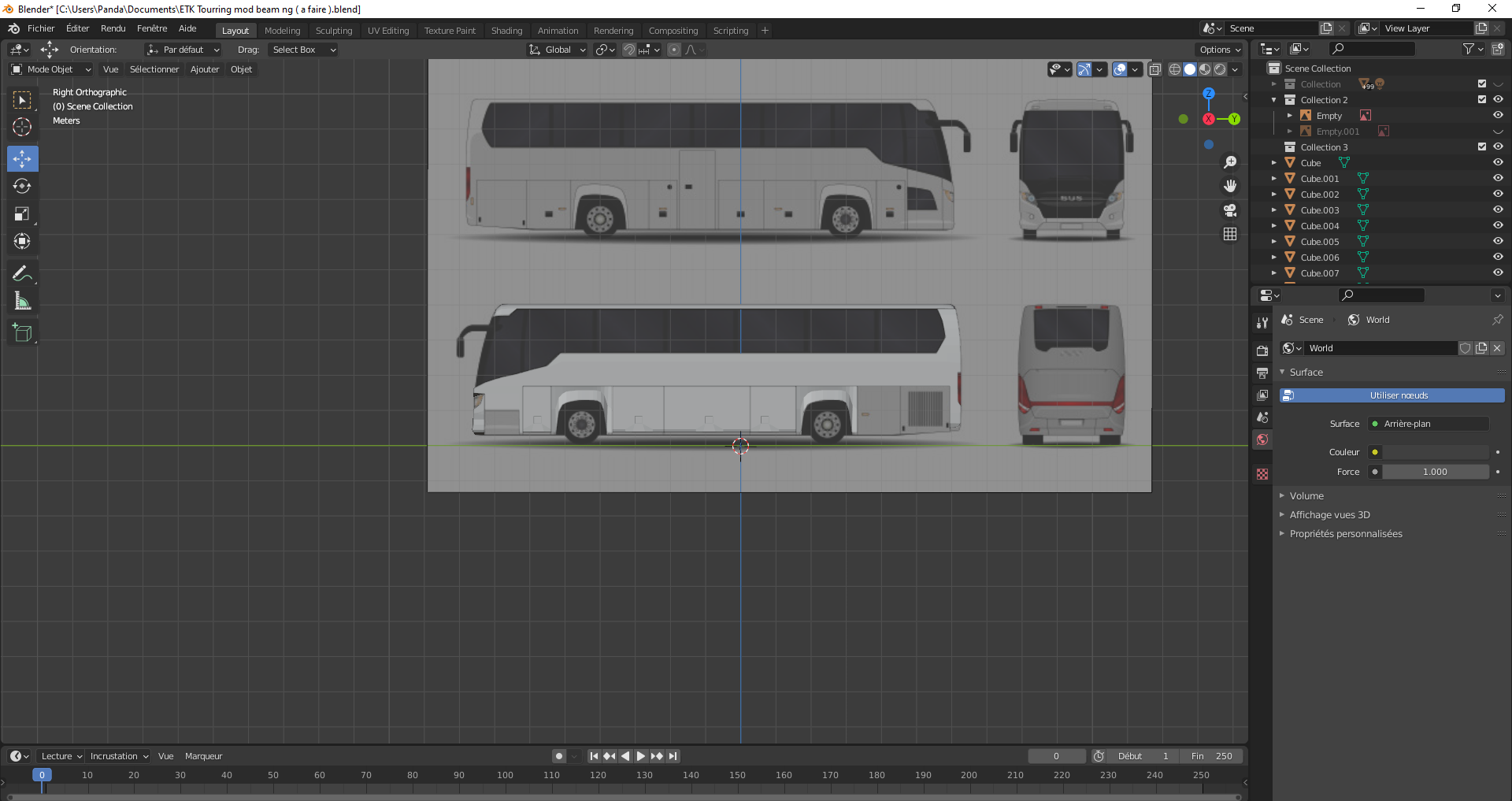Open the World properties tab icon
Viewport: 1512px width, 801px height.
click(x=1262, y=440)
